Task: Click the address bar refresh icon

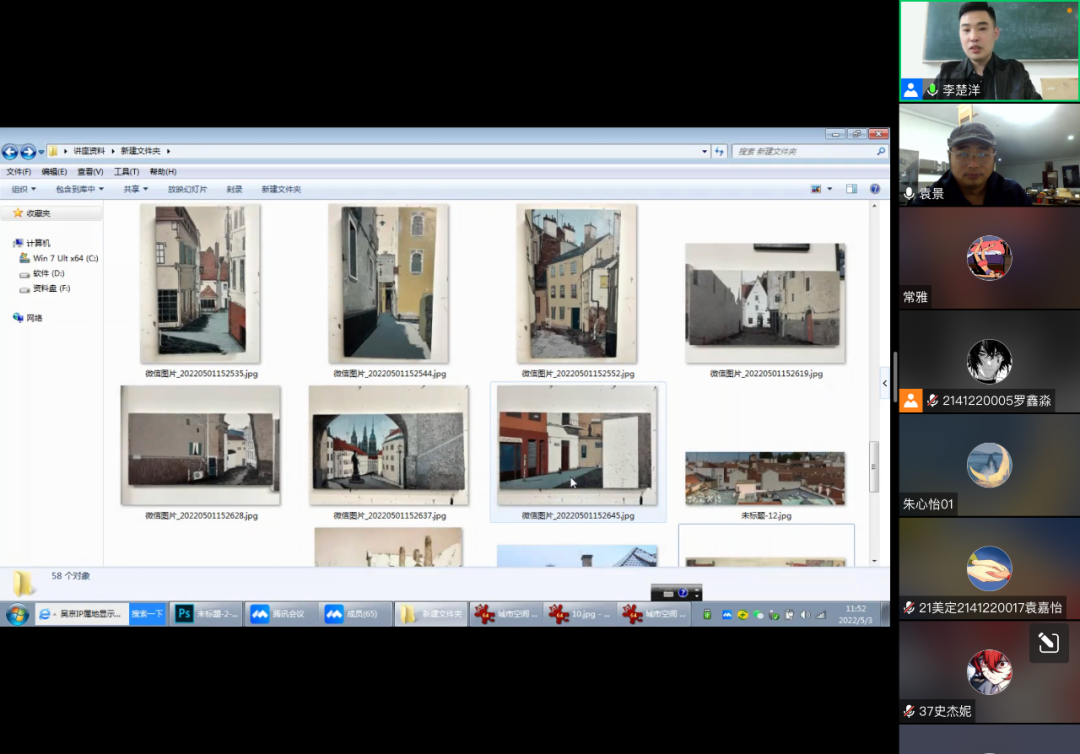Action: tap(719, 151)
